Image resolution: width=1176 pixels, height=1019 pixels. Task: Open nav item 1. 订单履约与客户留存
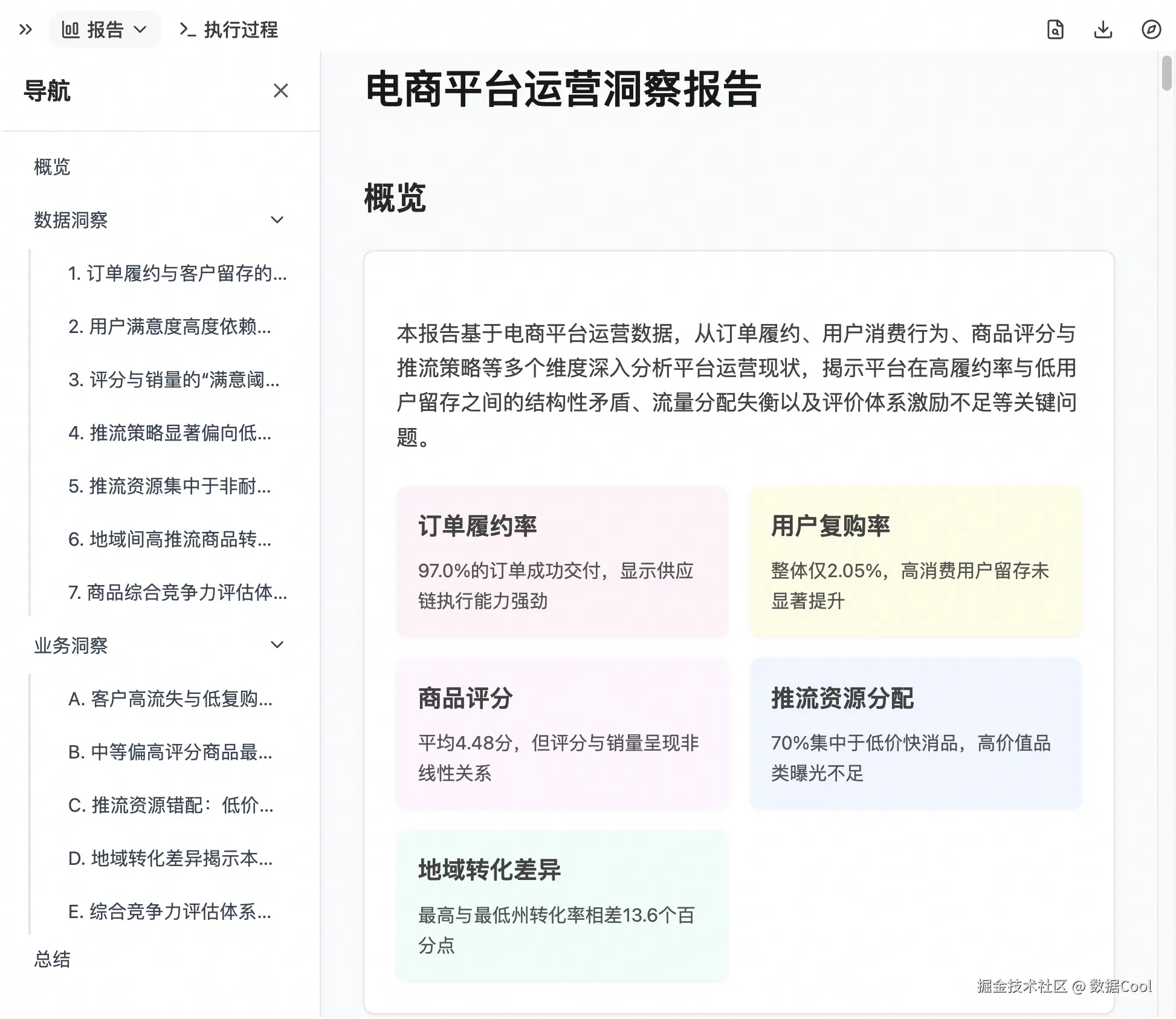pos(177,273)
